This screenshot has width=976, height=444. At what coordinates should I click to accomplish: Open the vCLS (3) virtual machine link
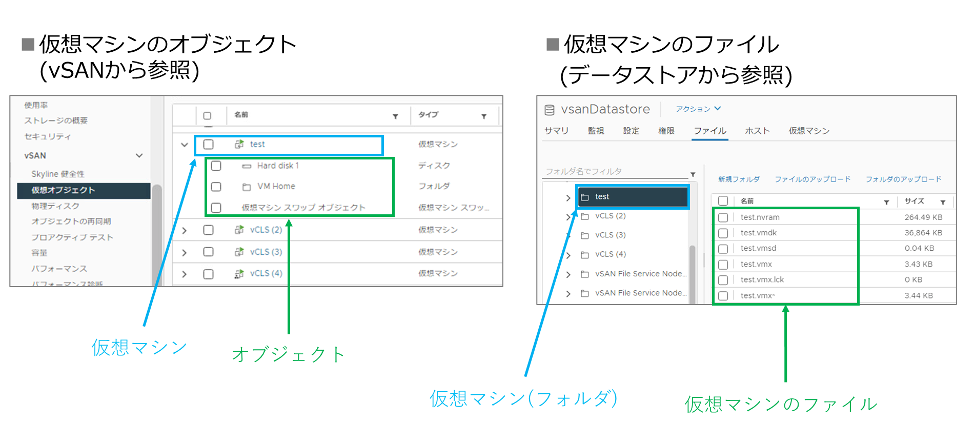pyautogui.click(x=266, y=252)
